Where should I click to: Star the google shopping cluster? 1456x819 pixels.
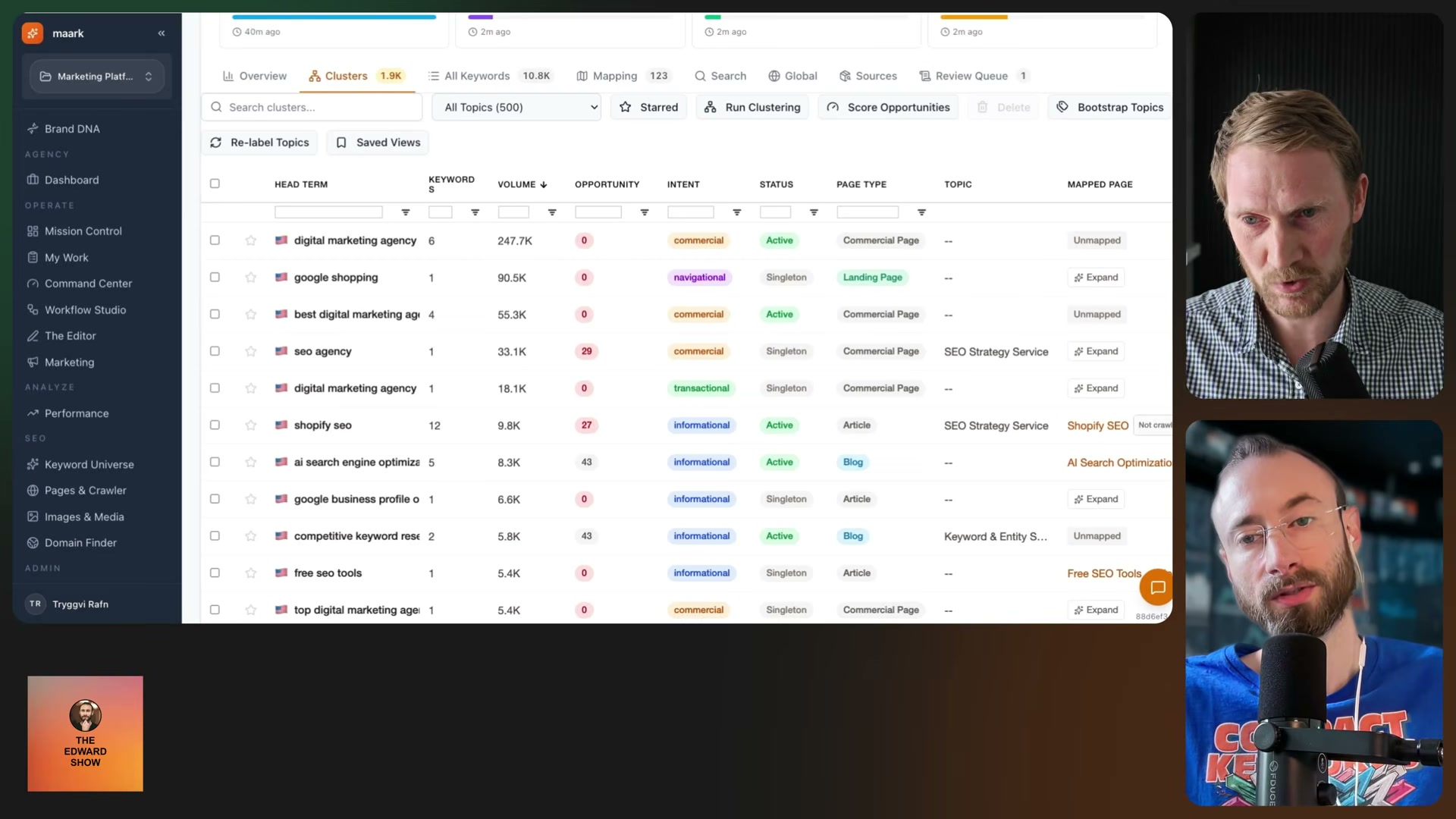click(x=251, y=278)
